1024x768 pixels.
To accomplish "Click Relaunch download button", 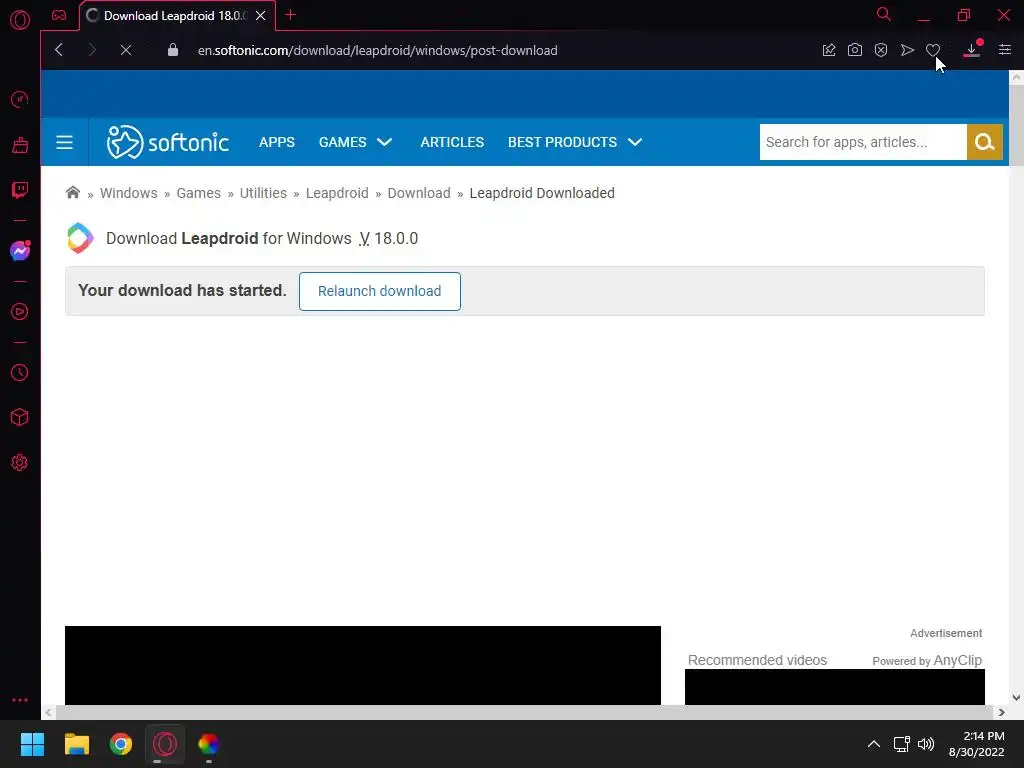I will (379, 291).
